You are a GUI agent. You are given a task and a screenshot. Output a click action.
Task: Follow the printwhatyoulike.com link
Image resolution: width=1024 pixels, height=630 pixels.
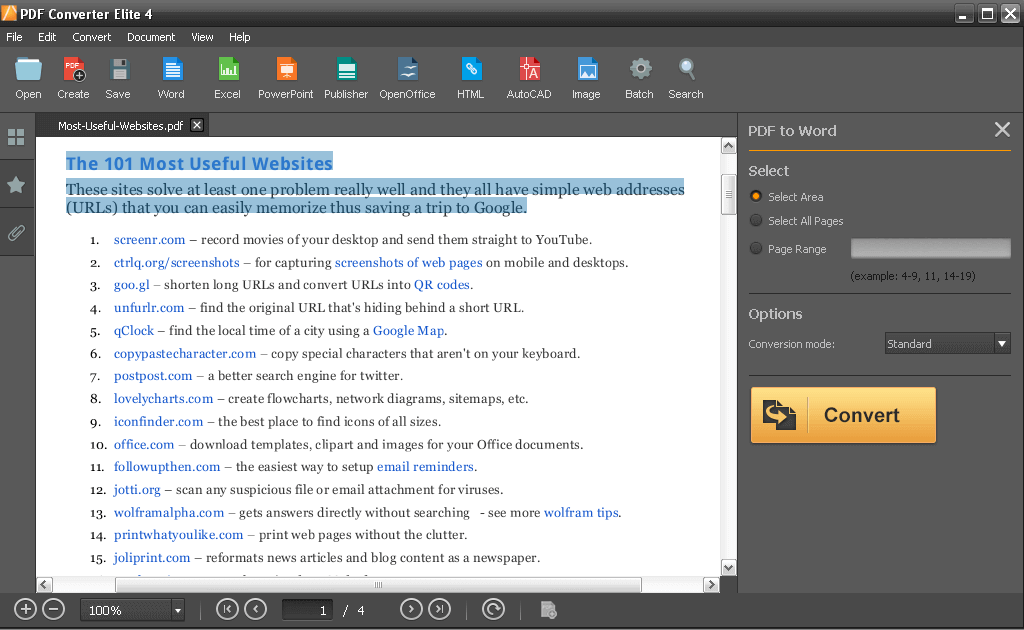[178, 535]
